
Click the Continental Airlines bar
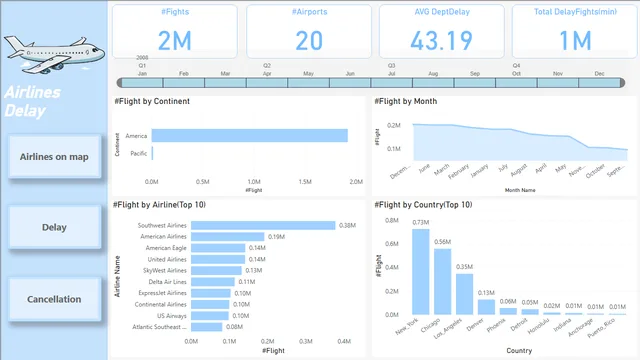coord(210,304)
